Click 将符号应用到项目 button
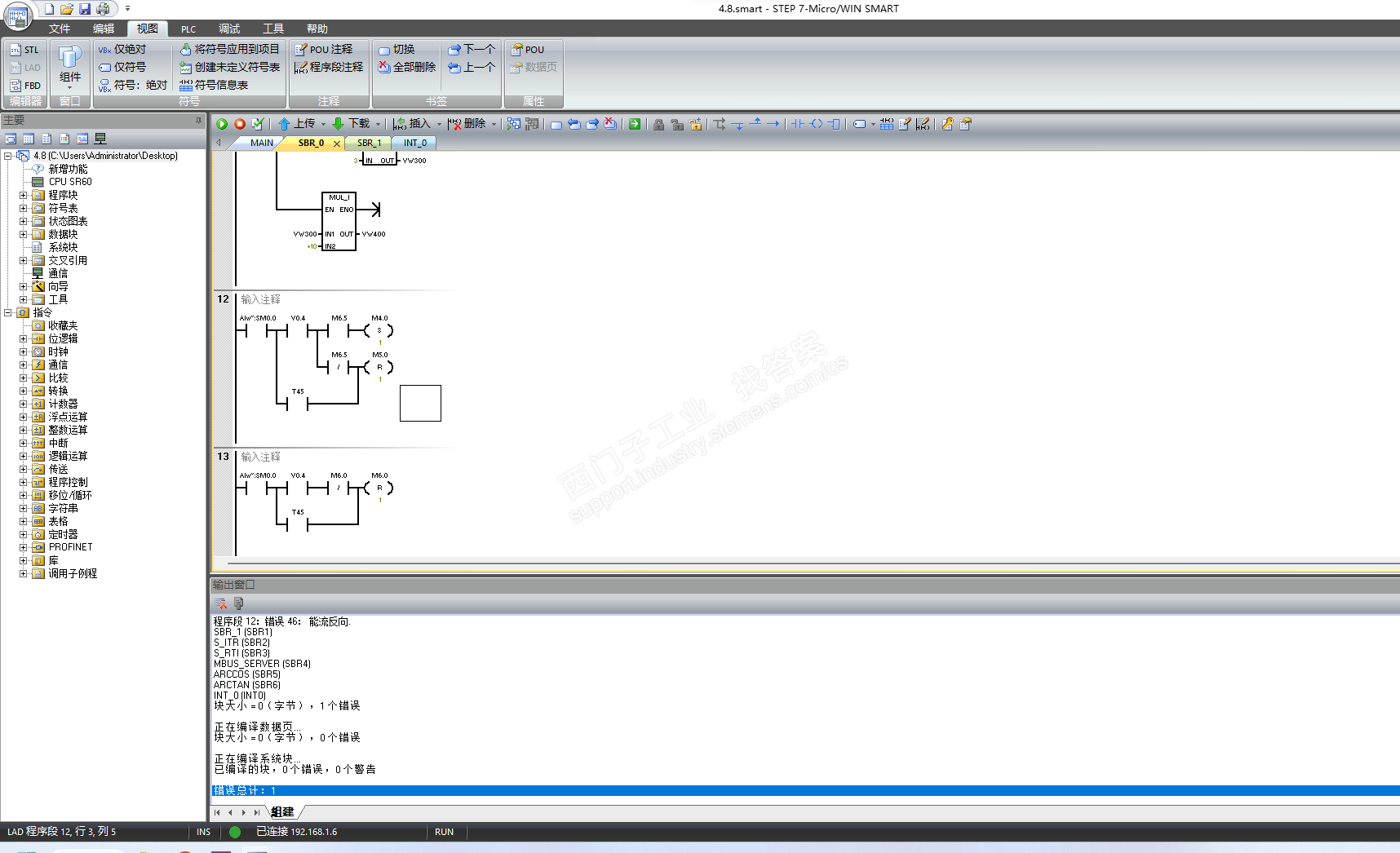This screenshot has height=853, width=1400. pos(230,50)
